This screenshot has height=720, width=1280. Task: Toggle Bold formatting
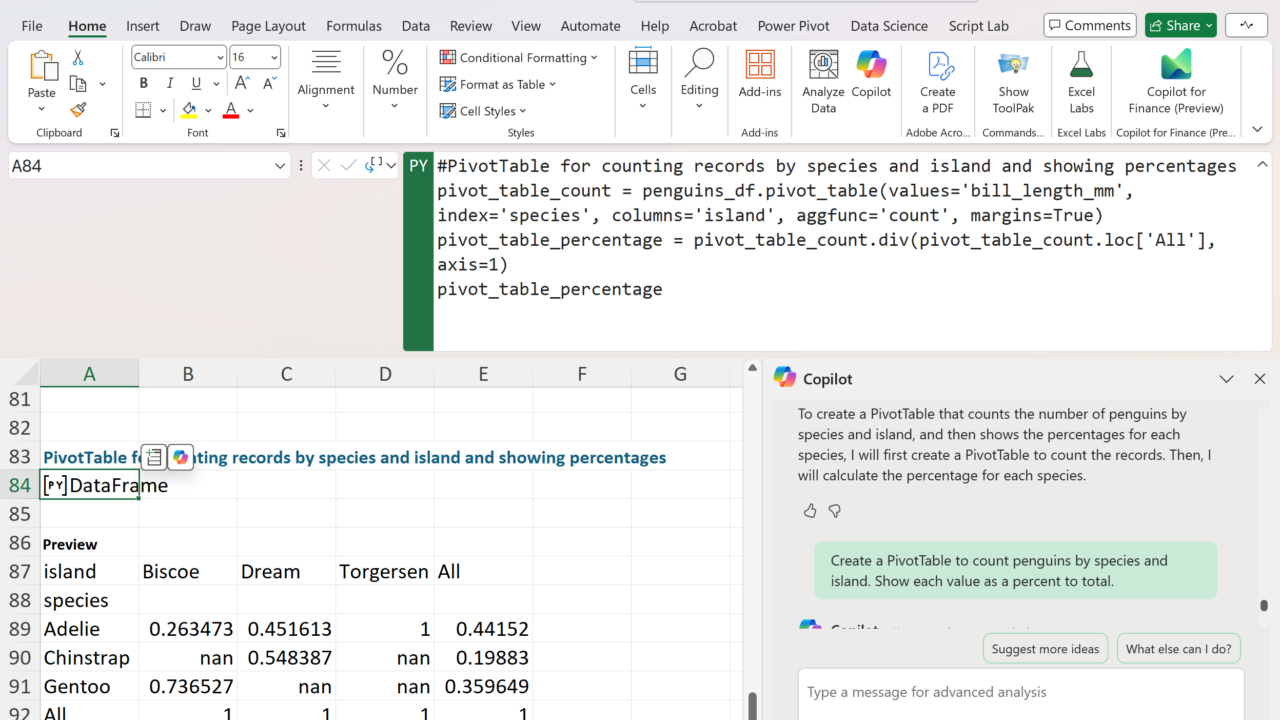(144, 84)
